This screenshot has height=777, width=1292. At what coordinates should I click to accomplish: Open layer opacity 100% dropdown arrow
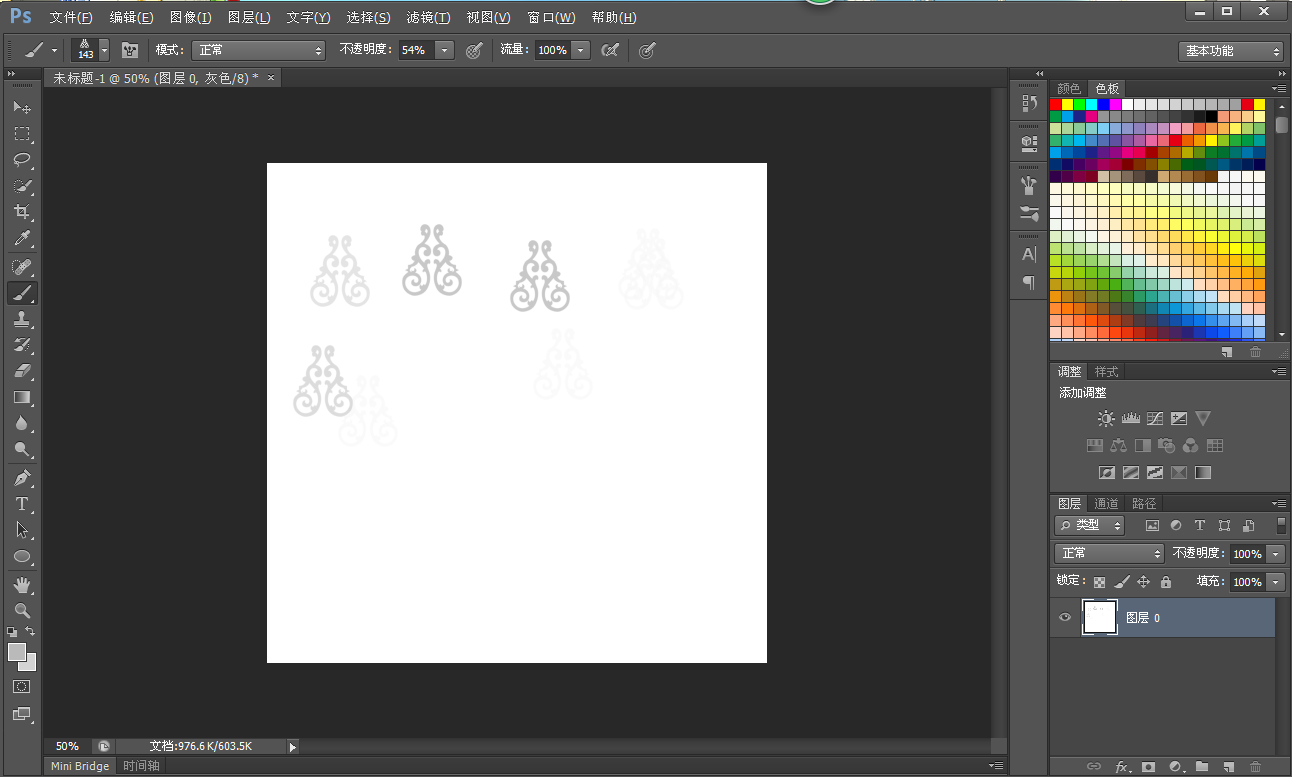pyautogui.click(x=1276, y=554)
